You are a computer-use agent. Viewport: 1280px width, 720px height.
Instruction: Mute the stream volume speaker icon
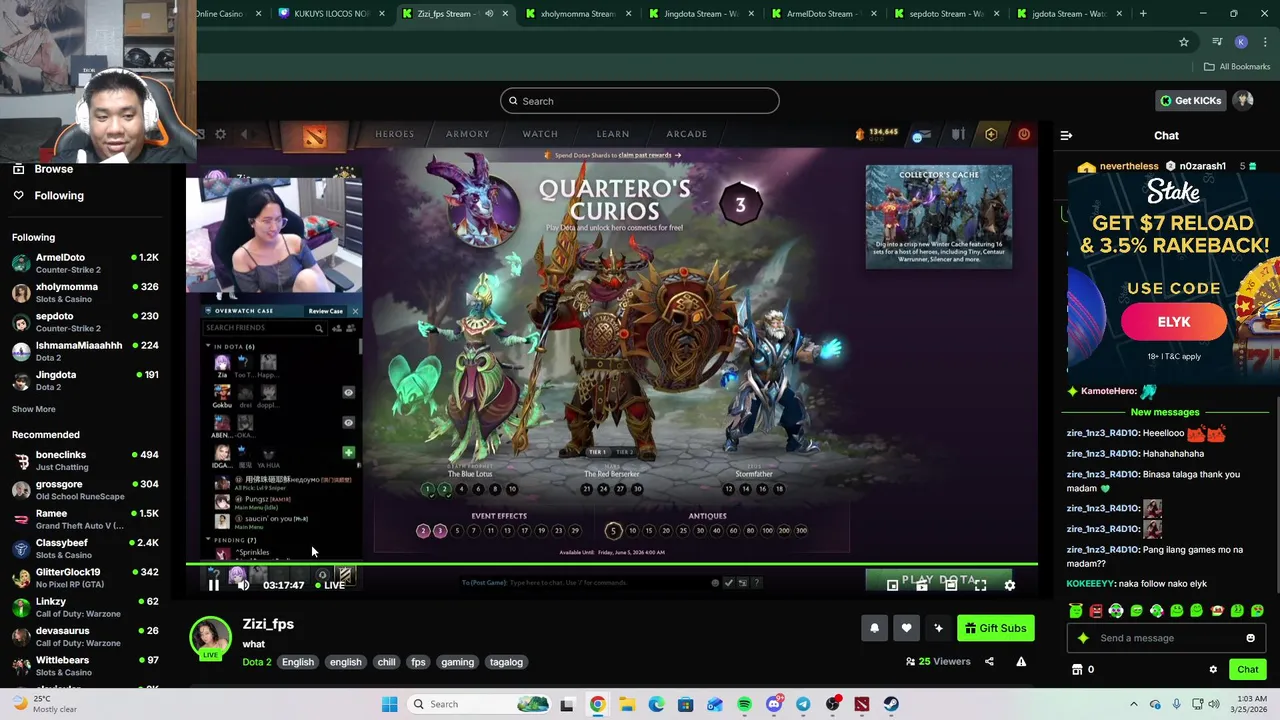click(243, 585)
